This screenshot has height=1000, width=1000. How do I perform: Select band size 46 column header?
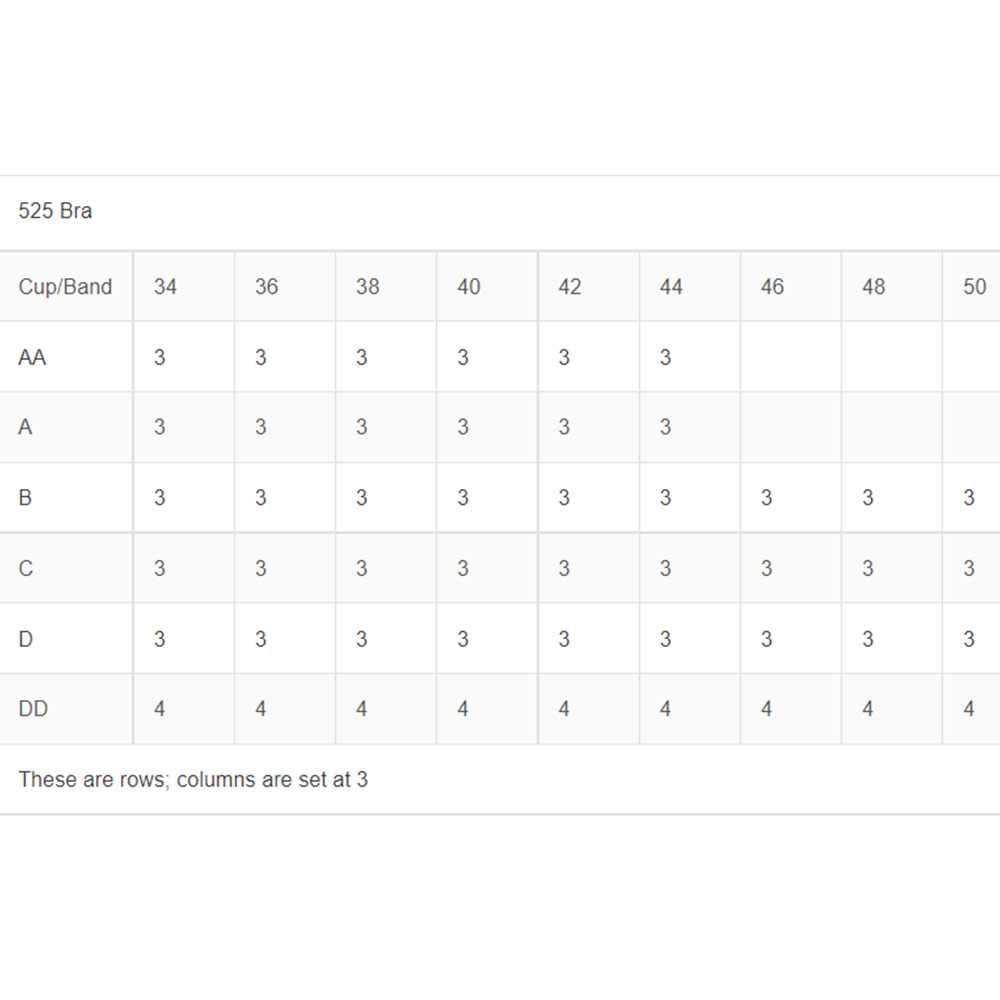pyautogui.click(x=772, y=287)
